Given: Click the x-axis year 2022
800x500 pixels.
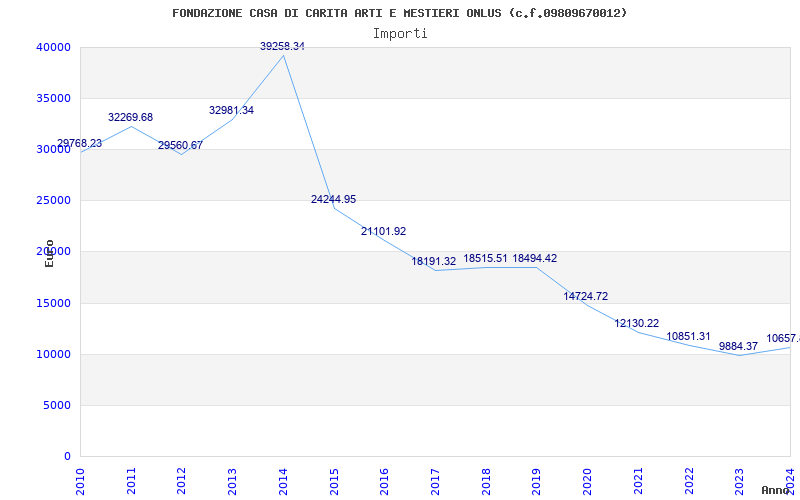Looking at the screenshot, I should click(x=689, y=482).
